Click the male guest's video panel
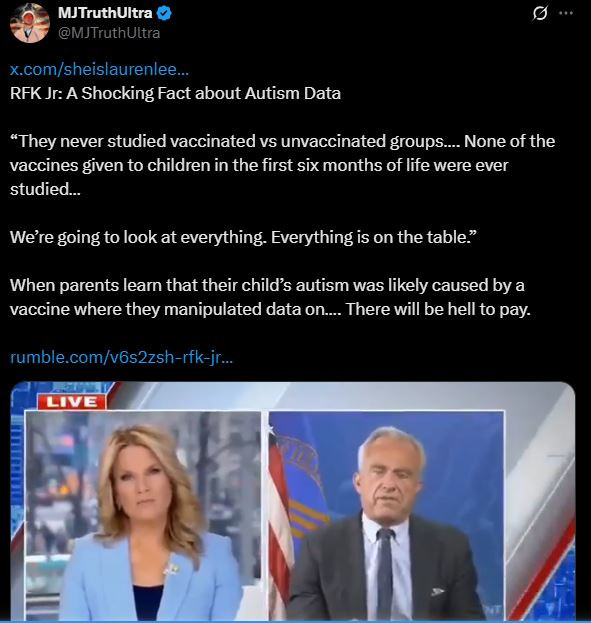 (386, 515)
